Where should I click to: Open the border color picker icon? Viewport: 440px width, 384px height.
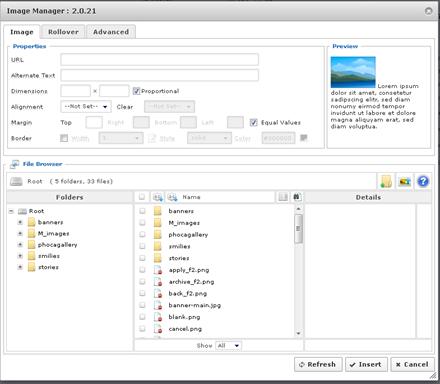[303, 138]
